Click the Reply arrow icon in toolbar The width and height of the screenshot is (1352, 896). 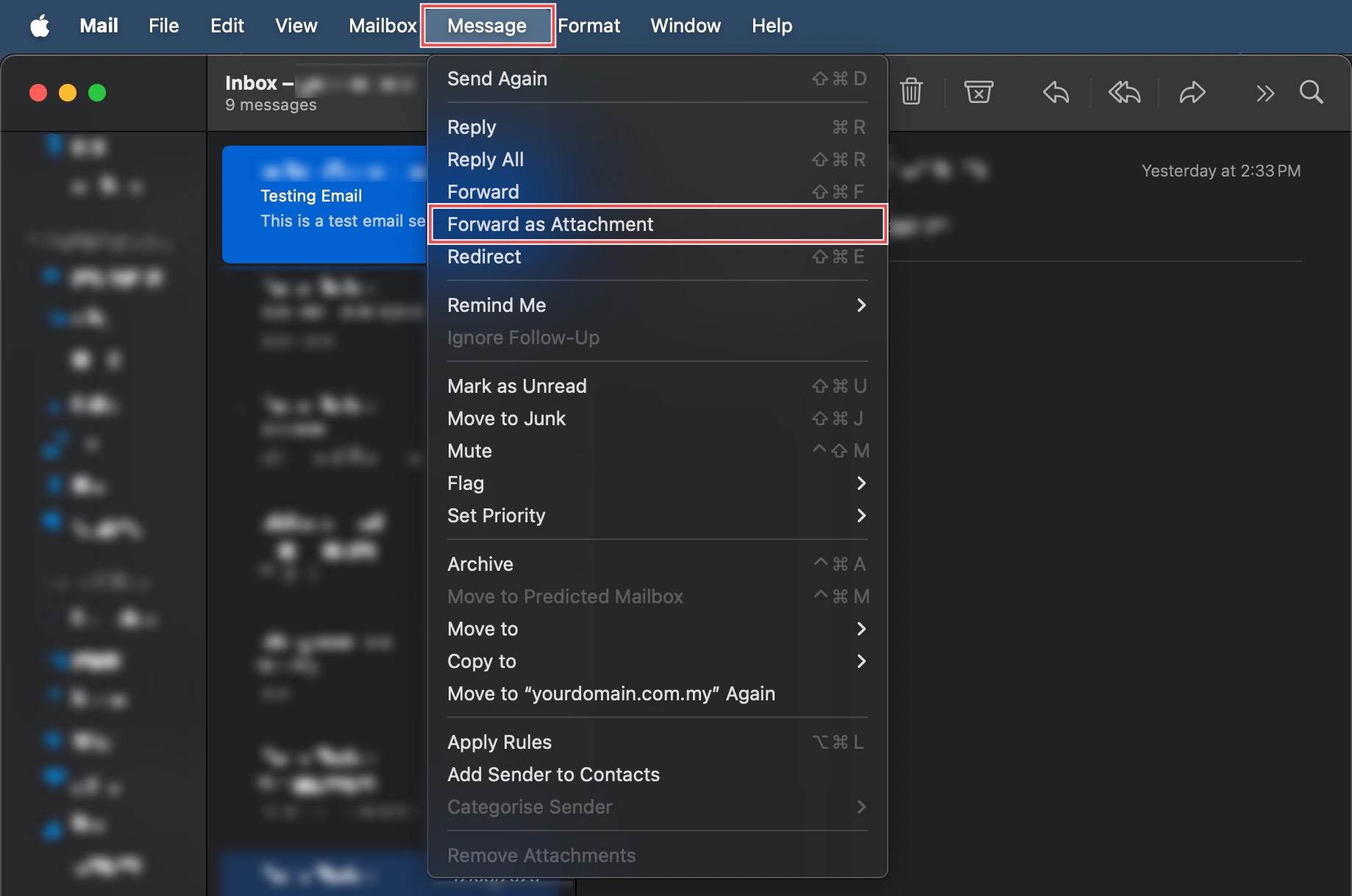[x=1056, y=93]
